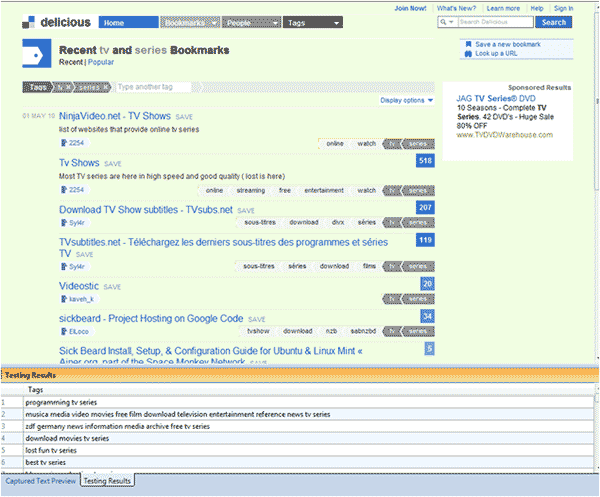Click the nzb tag
This screenshot has height=497, width=600.
[x=331, y=331]
